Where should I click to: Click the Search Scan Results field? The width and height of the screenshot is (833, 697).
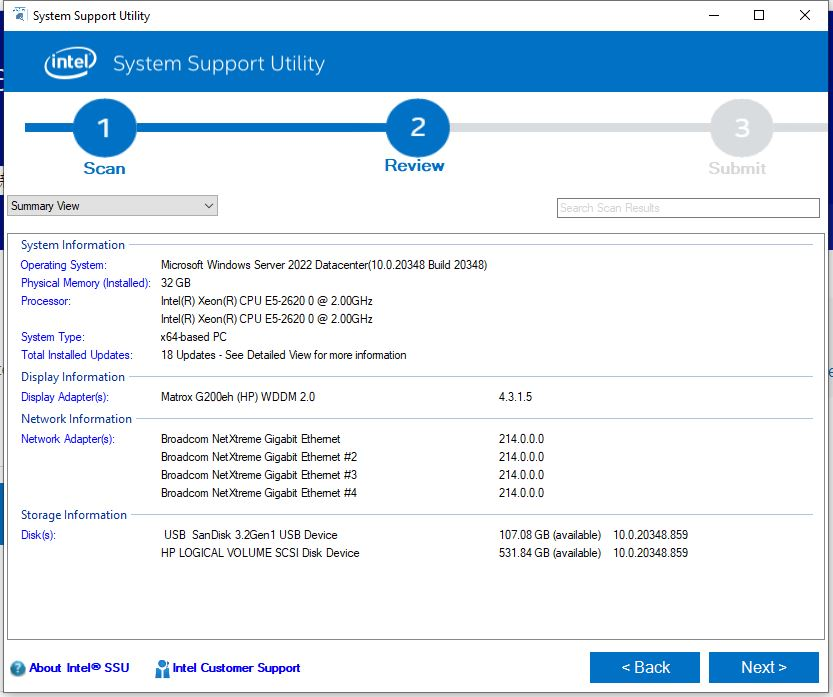[x=688, y=208]
